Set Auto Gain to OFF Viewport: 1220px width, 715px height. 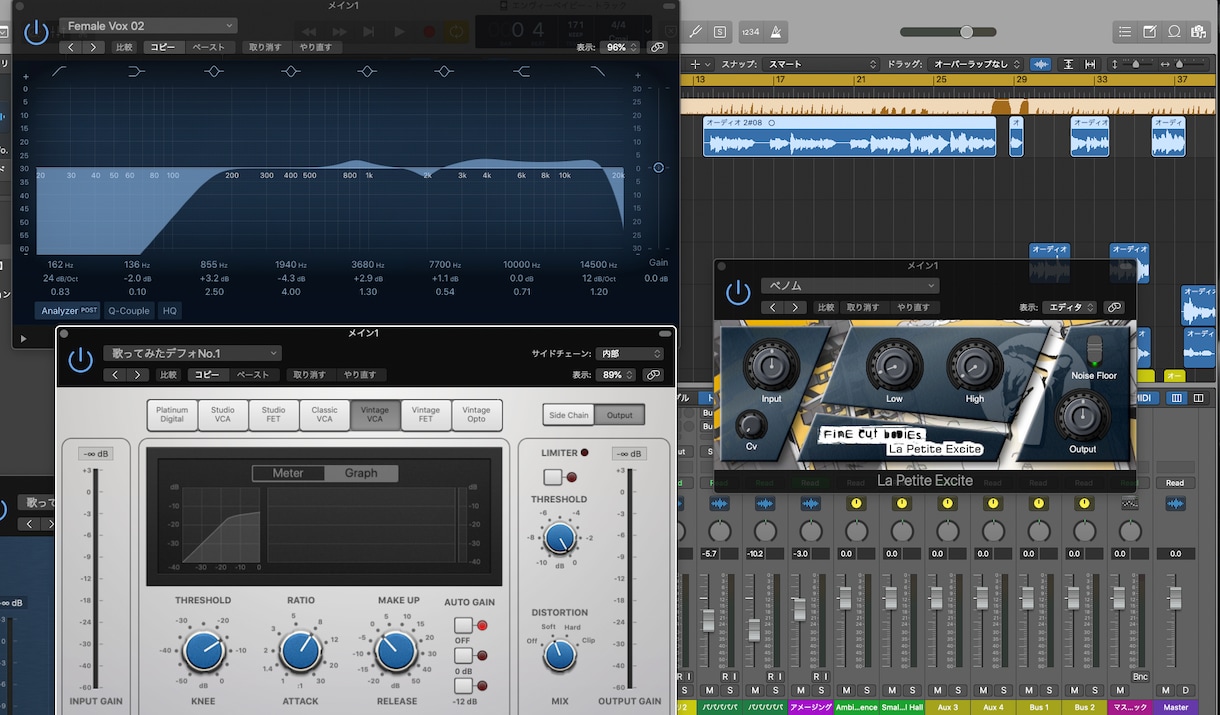463,626
